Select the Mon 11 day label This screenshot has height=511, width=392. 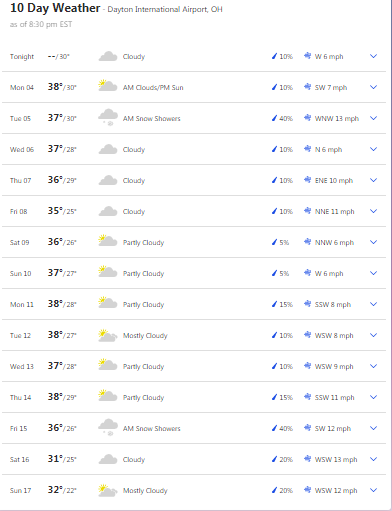click(x=22, y=304)
